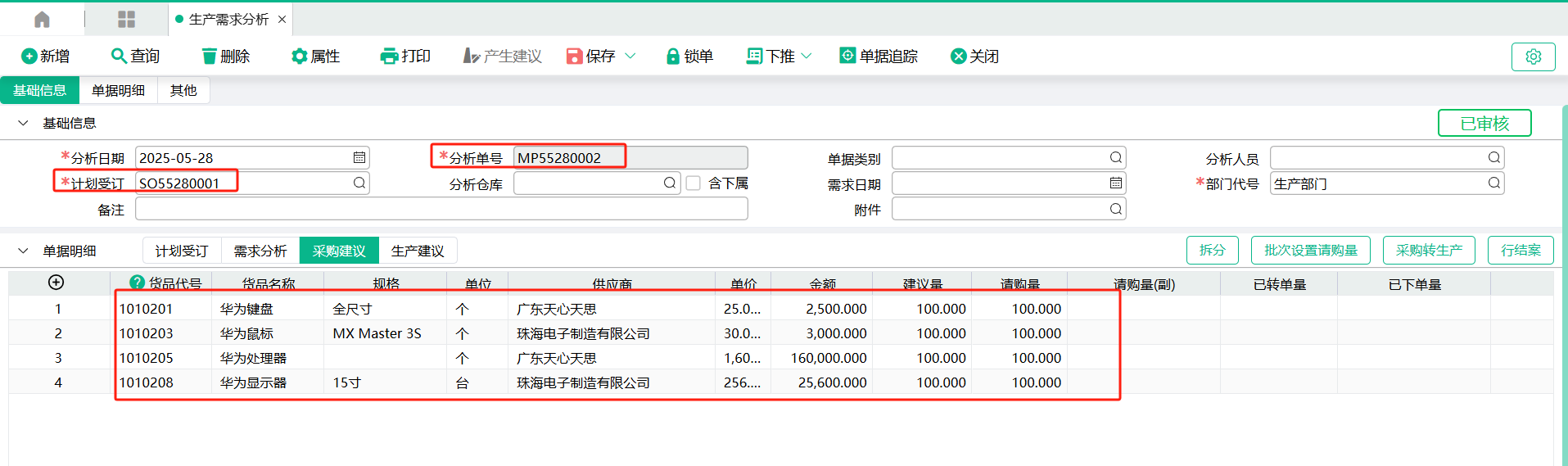Click the 打印 print tool
The image size is (1568, 466).
[405, 56]
